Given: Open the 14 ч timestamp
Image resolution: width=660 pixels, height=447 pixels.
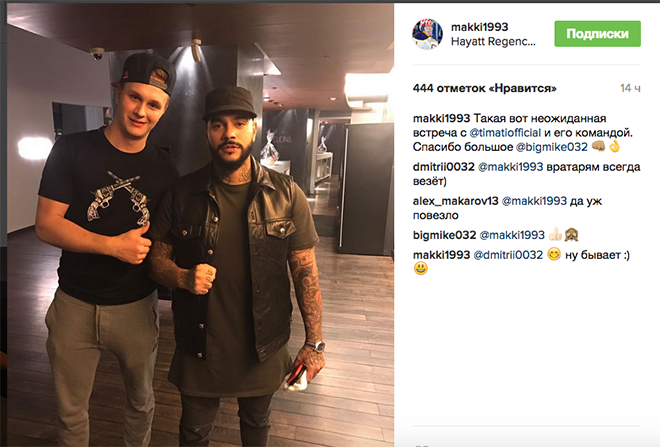Looking at the screenshot, I should (630, 88).
